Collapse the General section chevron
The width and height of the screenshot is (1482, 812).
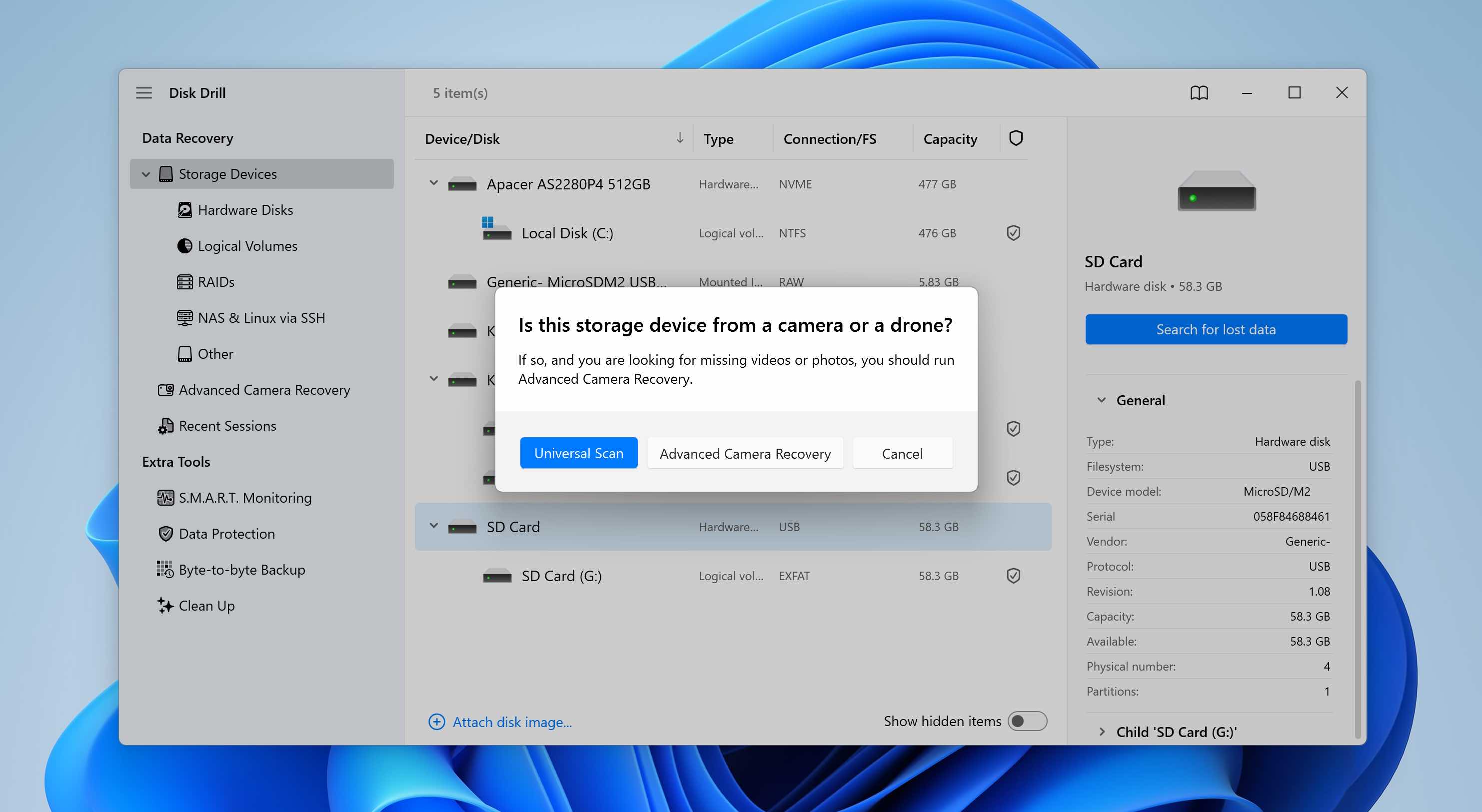click(1101, 400)
